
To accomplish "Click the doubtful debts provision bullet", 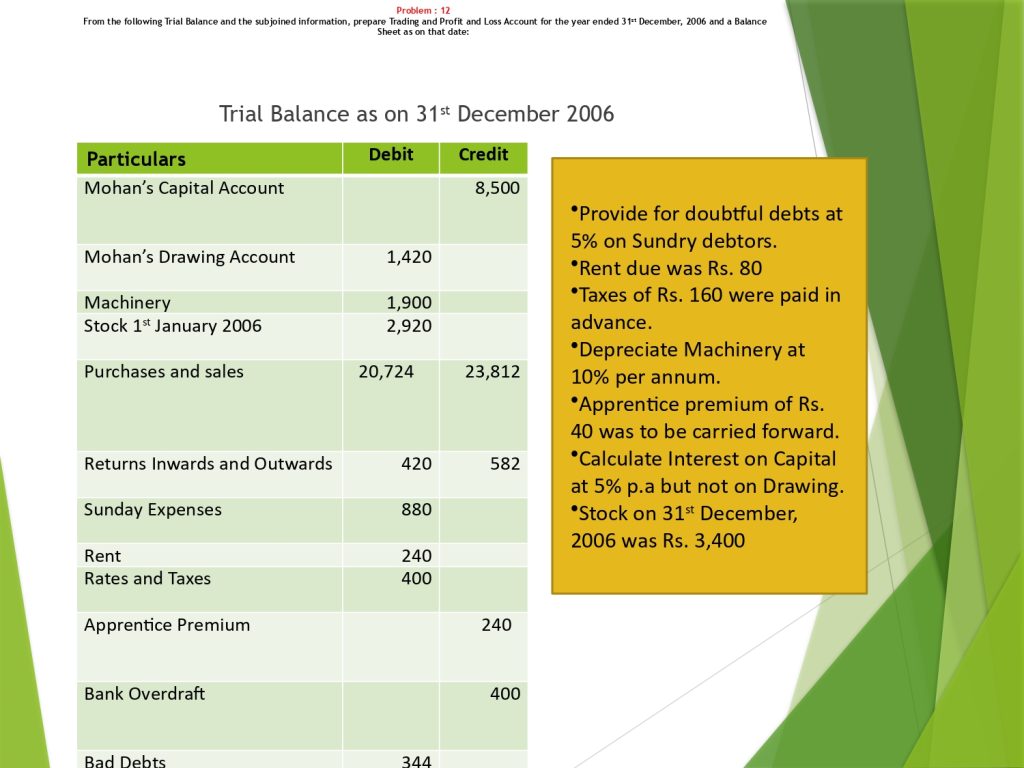I will (x=706, y=227).
